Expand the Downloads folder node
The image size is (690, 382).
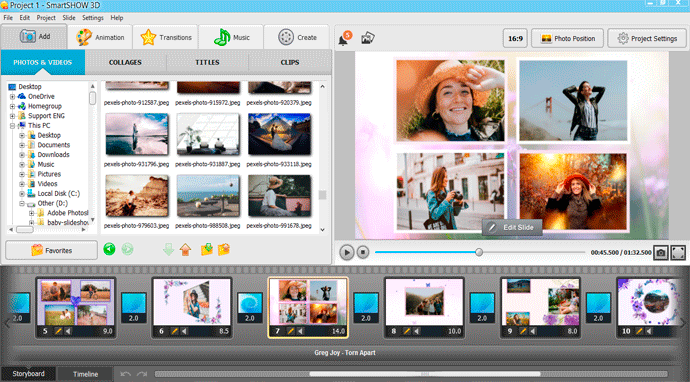coord(22,154)
